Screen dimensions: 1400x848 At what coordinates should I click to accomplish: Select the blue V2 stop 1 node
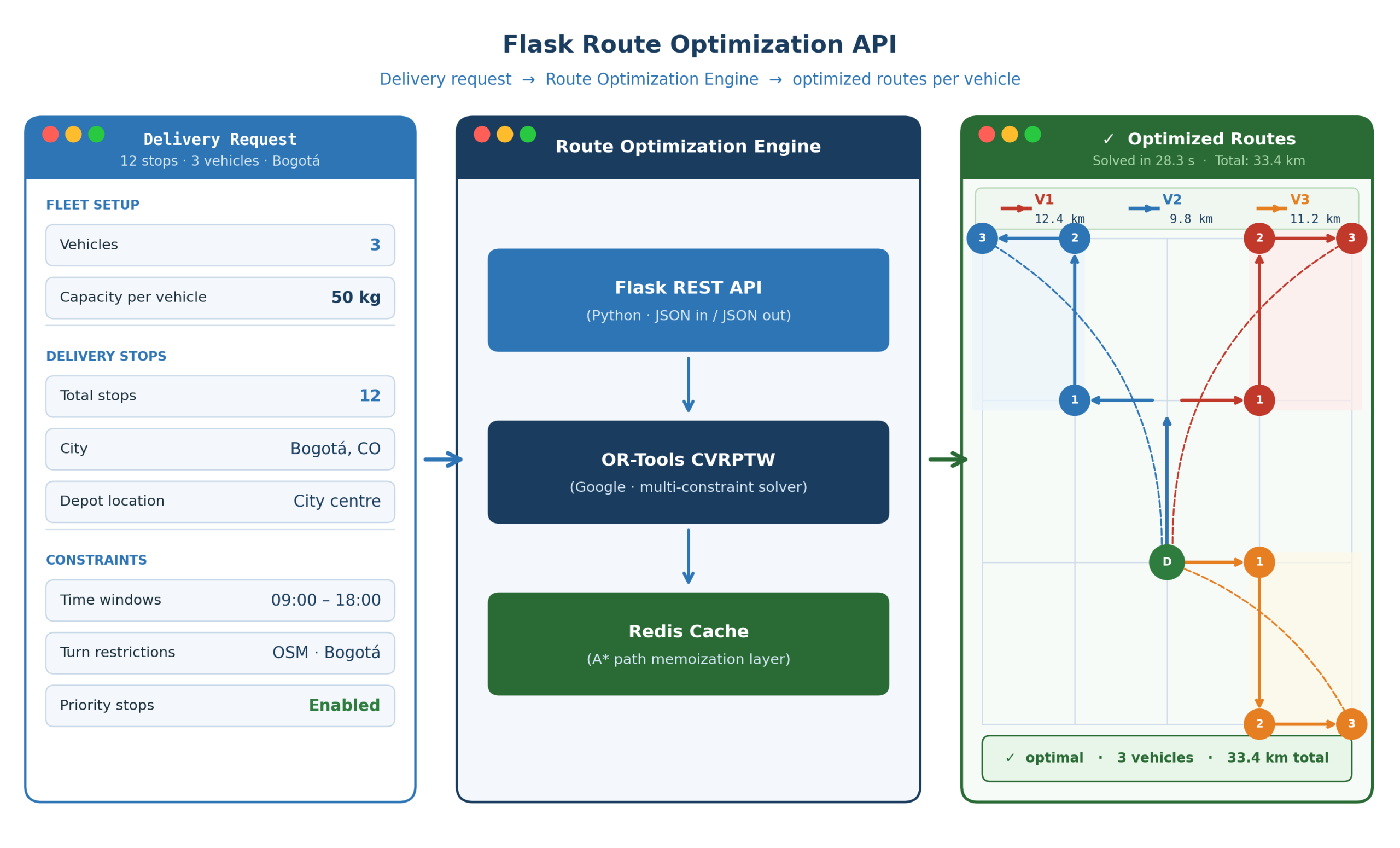(x=1075, y=400)
